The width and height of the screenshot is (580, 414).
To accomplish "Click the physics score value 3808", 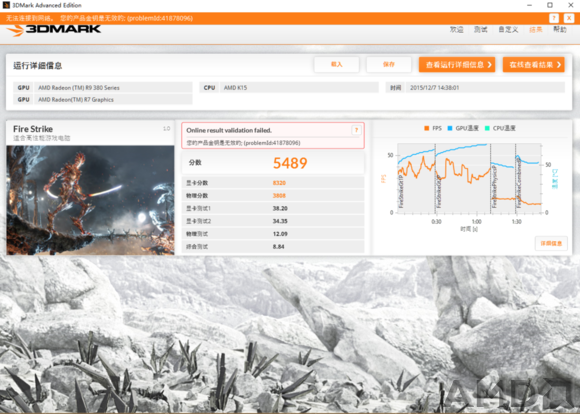I will point(279,196).
